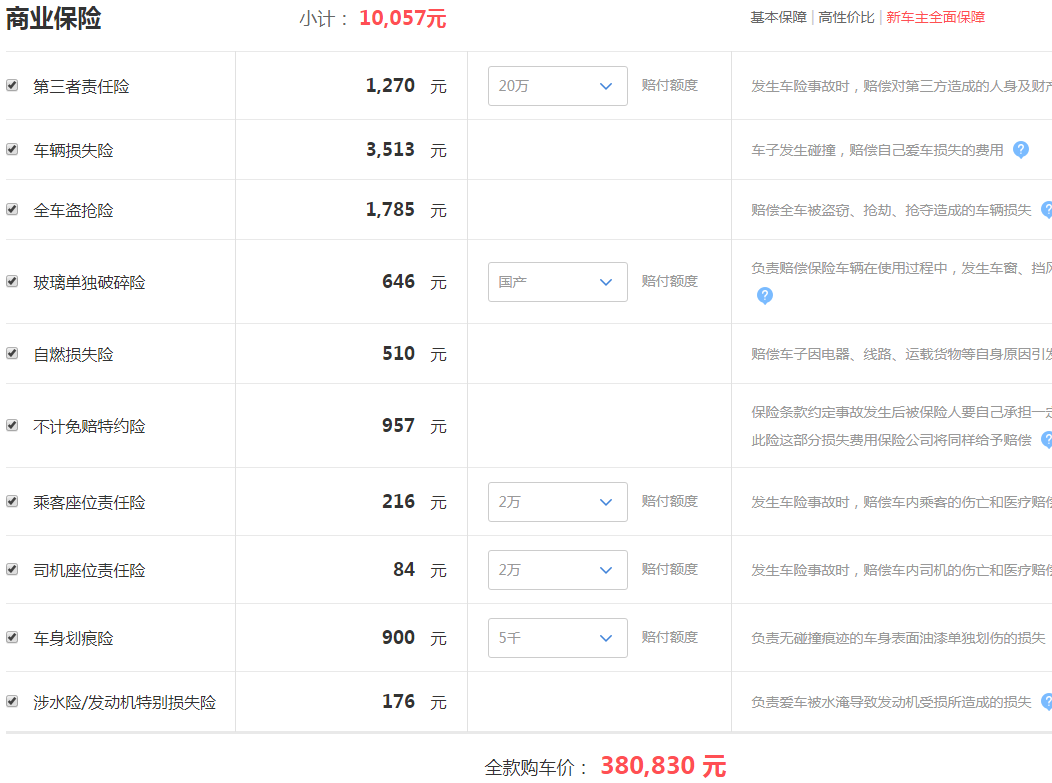Open help icon for 涉水险 description
Viewport: 1052px width, 783px height.
[1047, 702]
